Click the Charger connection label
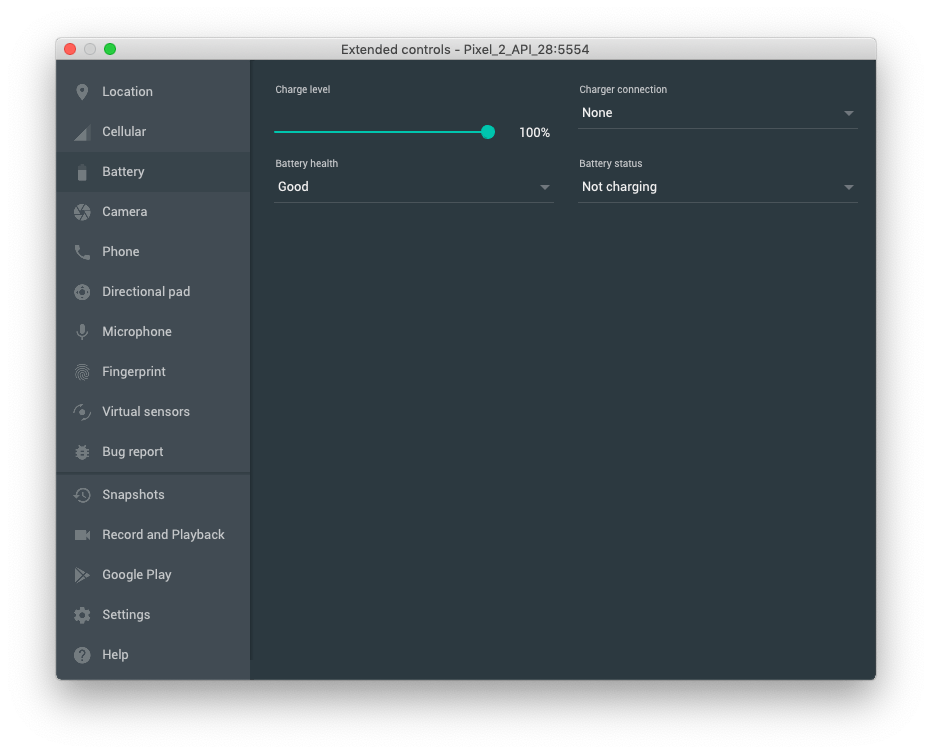The width and height of the screenshot is (932, 754). click(x=623, y=89)
